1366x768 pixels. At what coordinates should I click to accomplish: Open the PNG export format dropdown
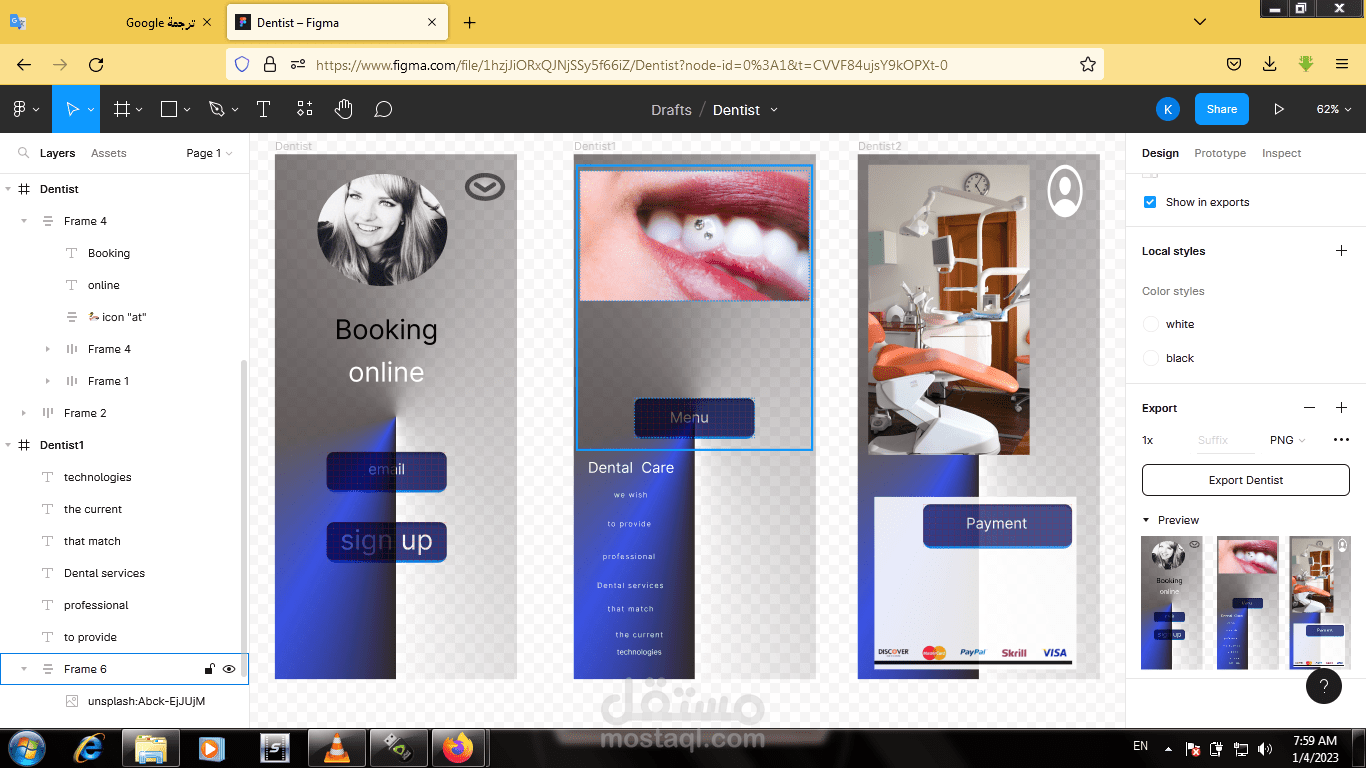click(1288, 440)
